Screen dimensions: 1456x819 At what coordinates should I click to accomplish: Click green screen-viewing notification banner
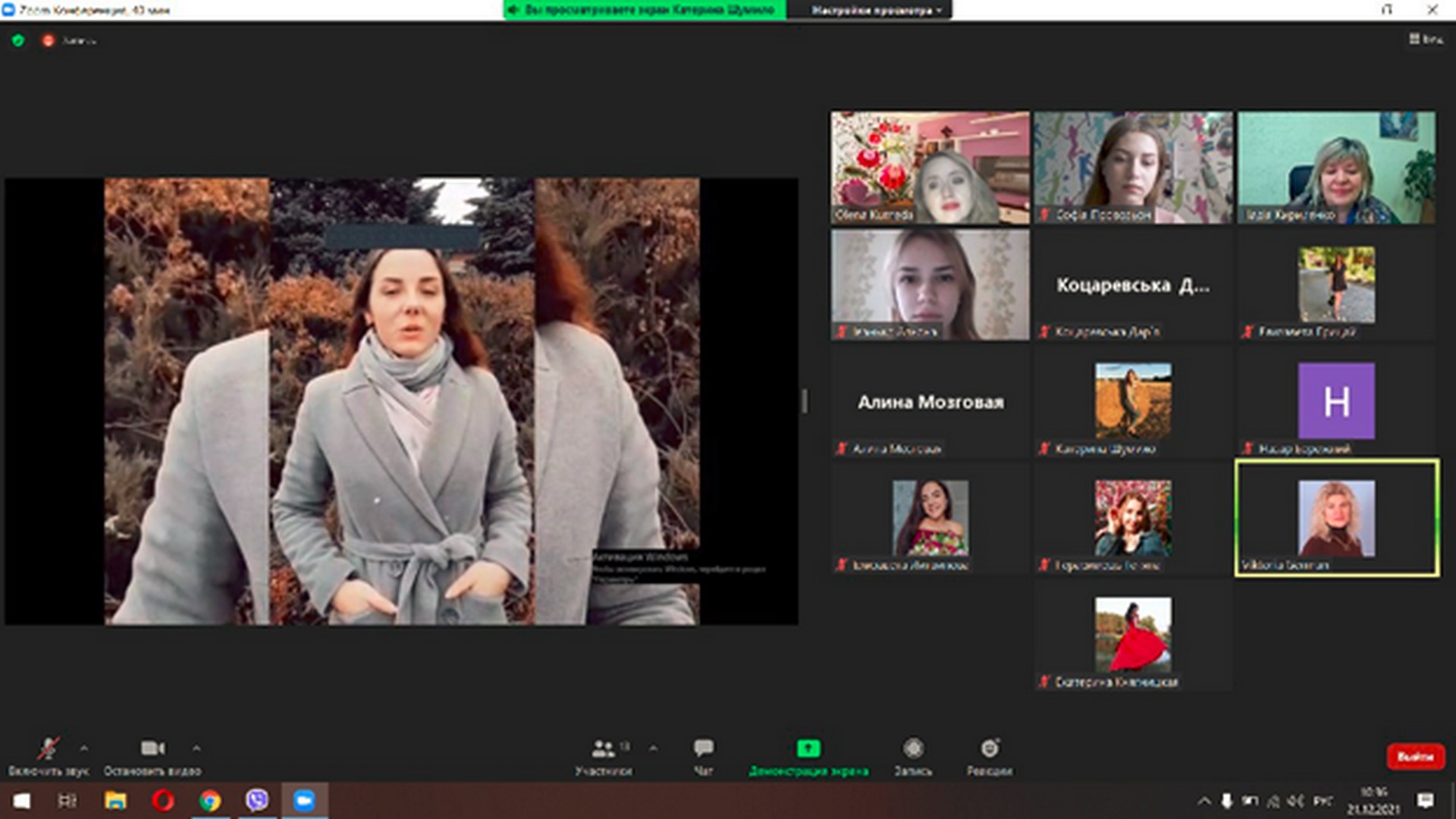point(645,10)
